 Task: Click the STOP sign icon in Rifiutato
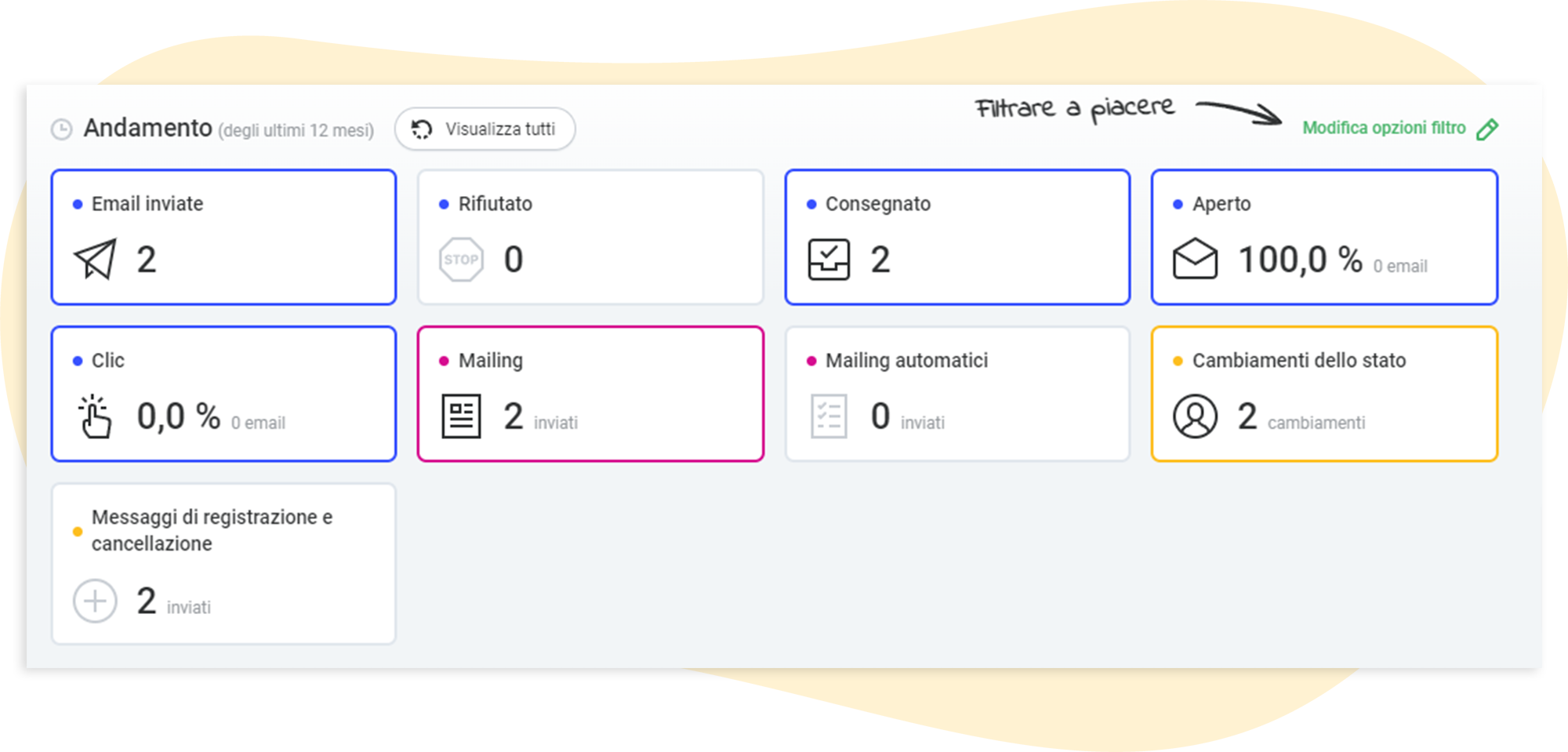tap(461, 260)
